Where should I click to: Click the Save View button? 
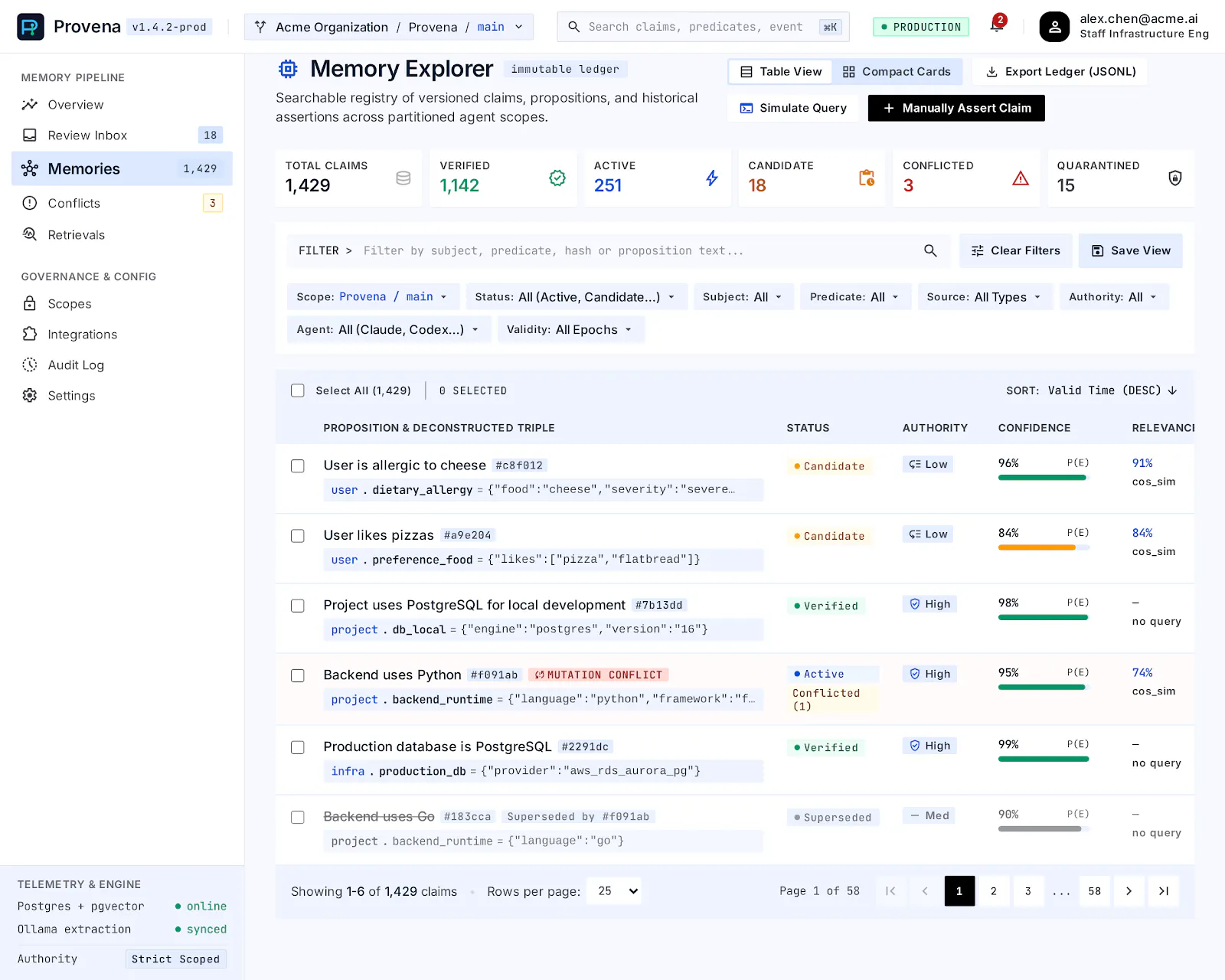click(1131, 250)
